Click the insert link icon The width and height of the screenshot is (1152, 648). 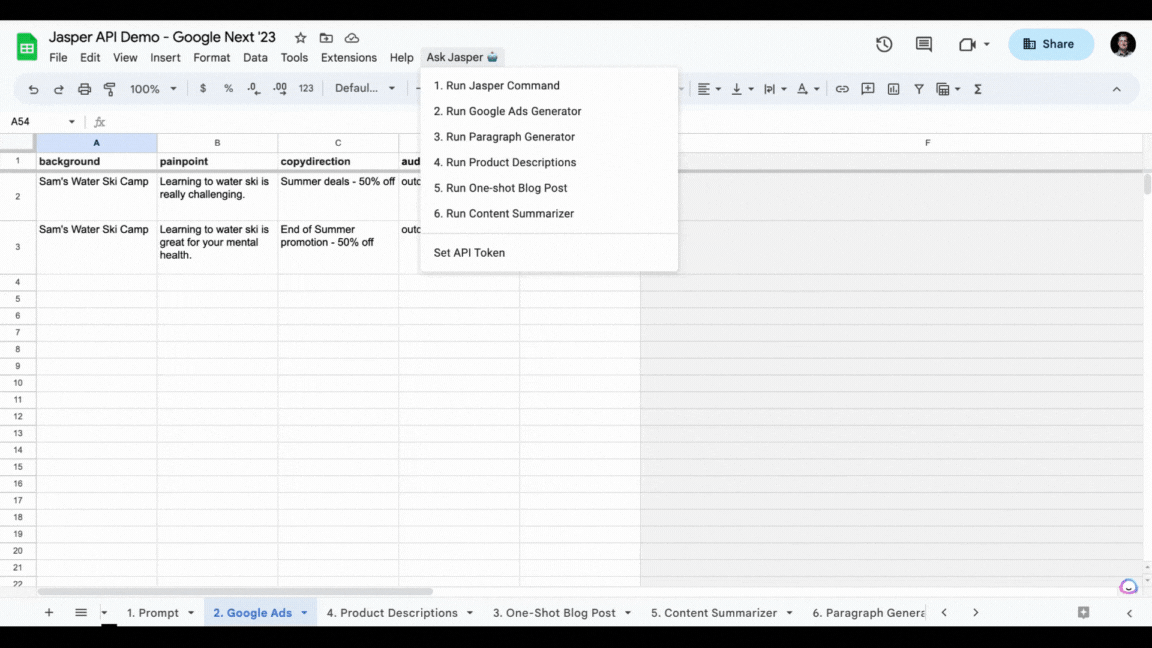tap(842, 89)
